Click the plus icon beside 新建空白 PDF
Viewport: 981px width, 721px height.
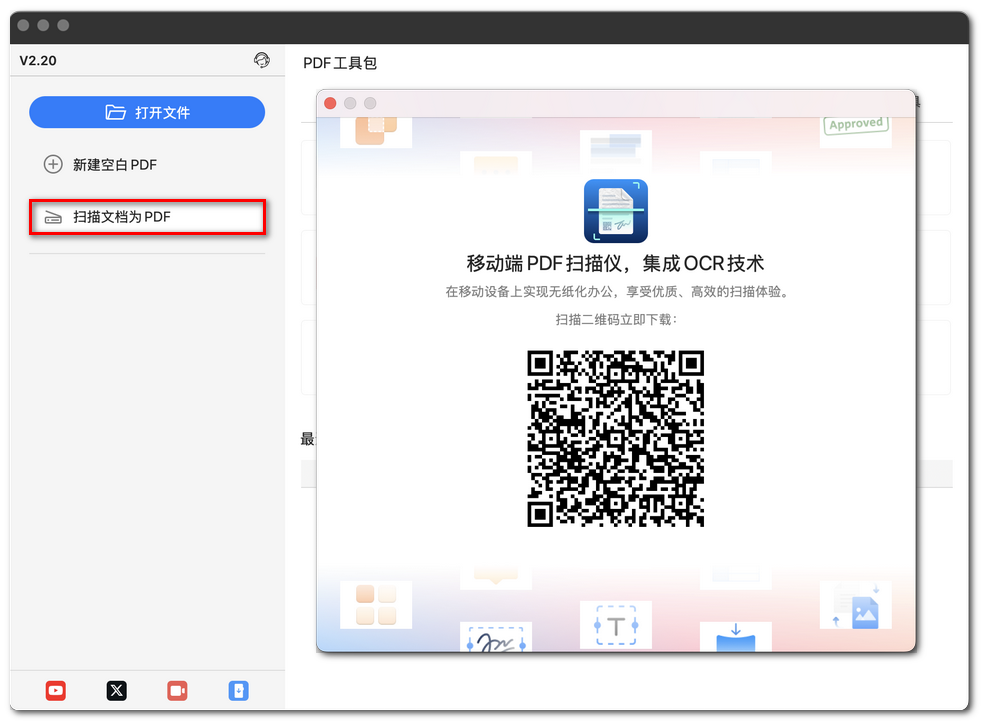(53, 165)
